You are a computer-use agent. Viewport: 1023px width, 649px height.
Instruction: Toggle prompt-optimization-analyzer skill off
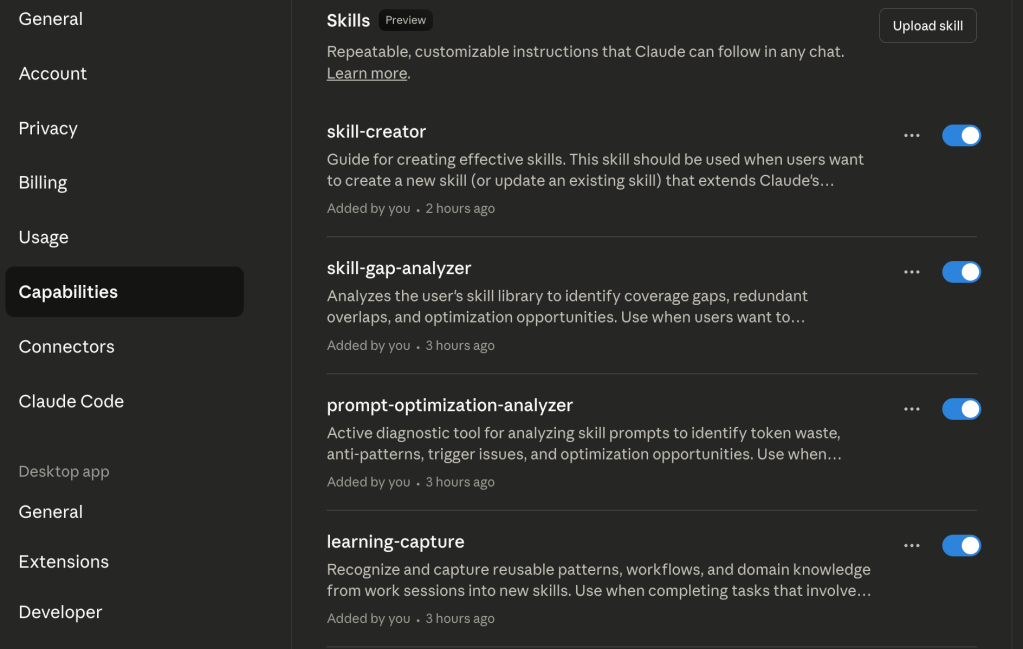[x=961, y=409]
